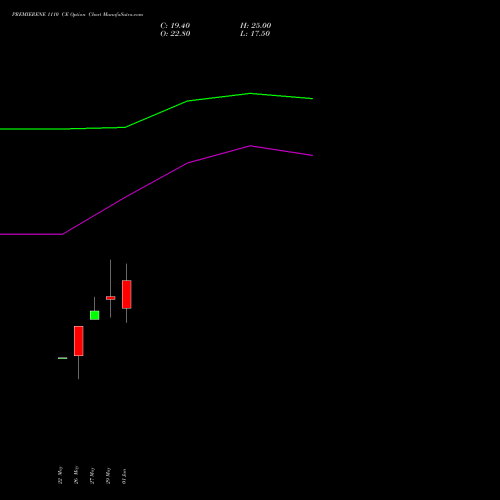Image resolution: width=500 pixels, height=500 pixels.
Task: Select the flat candle above 22 May
Action: pos(63,358)
